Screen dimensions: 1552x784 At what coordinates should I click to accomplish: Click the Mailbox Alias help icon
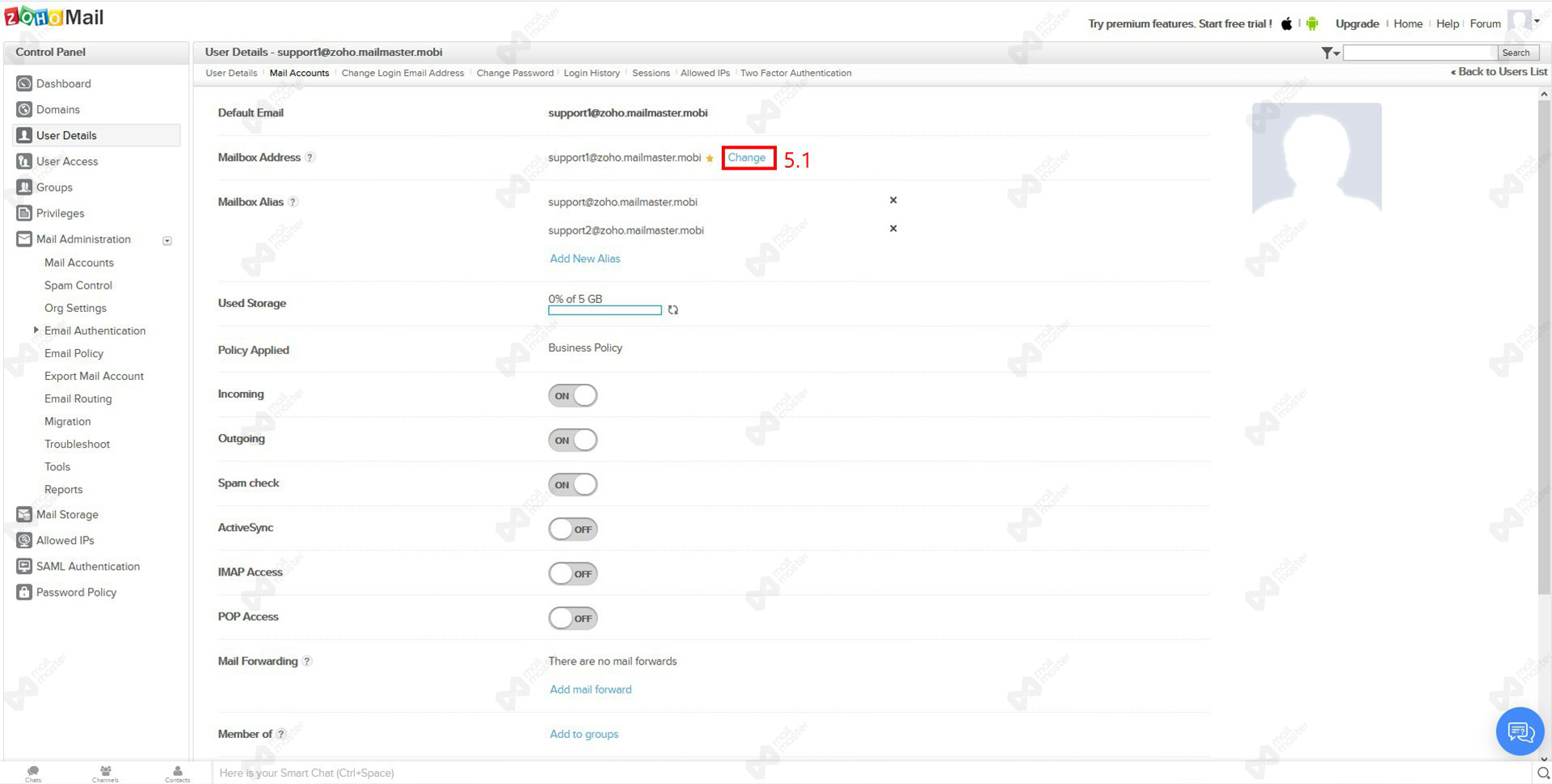point(293,202)
